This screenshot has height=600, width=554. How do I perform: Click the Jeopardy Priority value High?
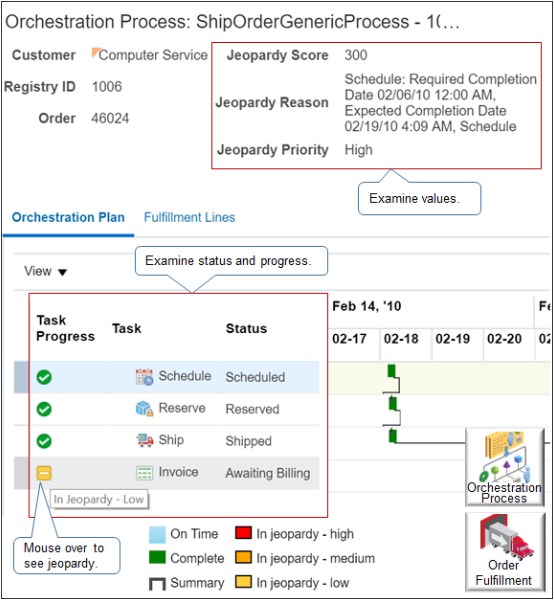point(358,150)
